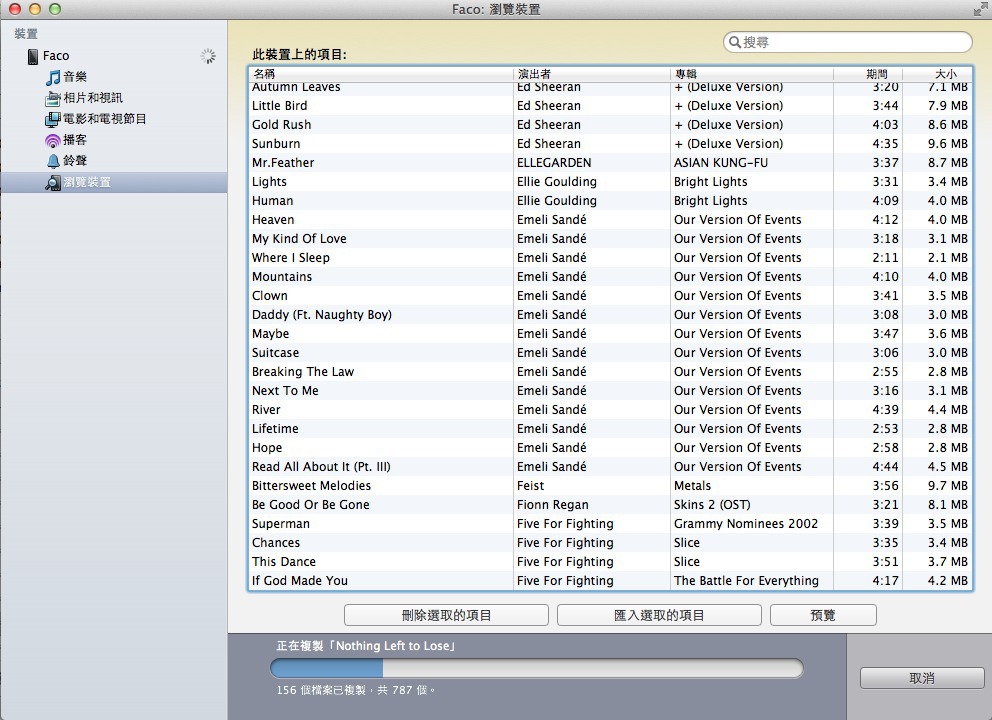The width and height of the screenshot is (992, 720).
Task: Select the Clown song row
Action: click(x=611, y=295)
